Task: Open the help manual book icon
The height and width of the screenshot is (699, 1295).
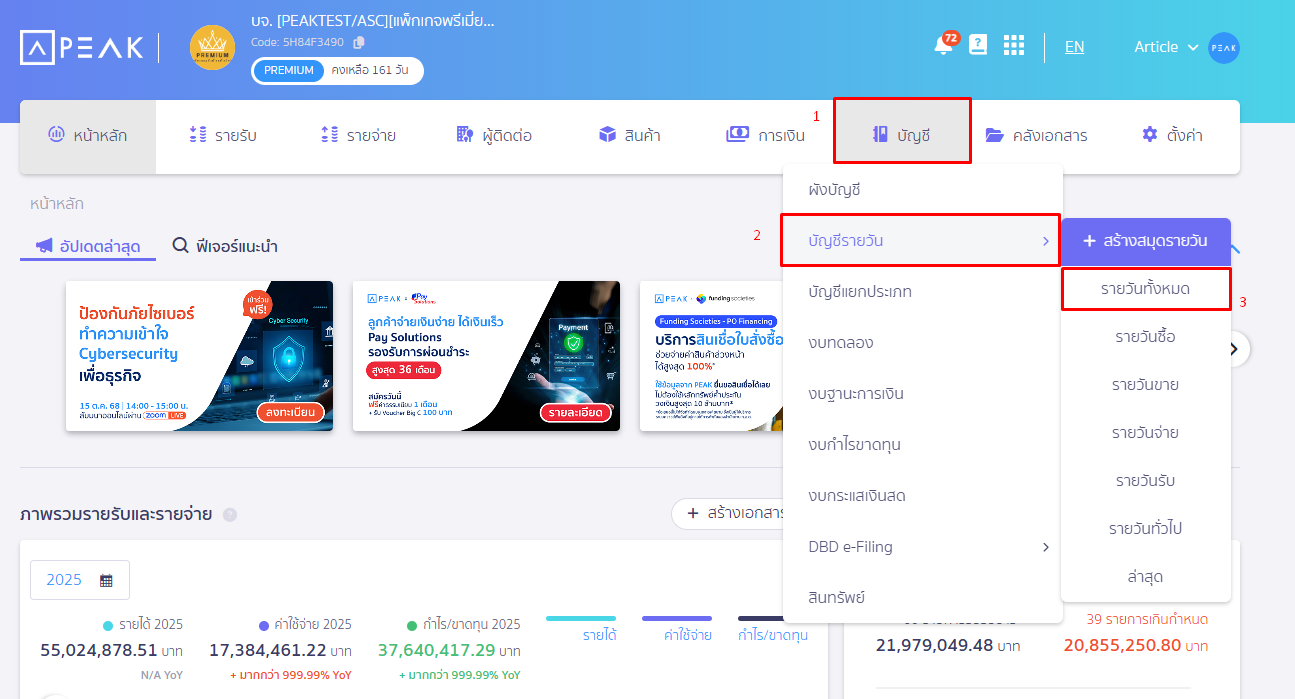Action: [x=978, y=46]
